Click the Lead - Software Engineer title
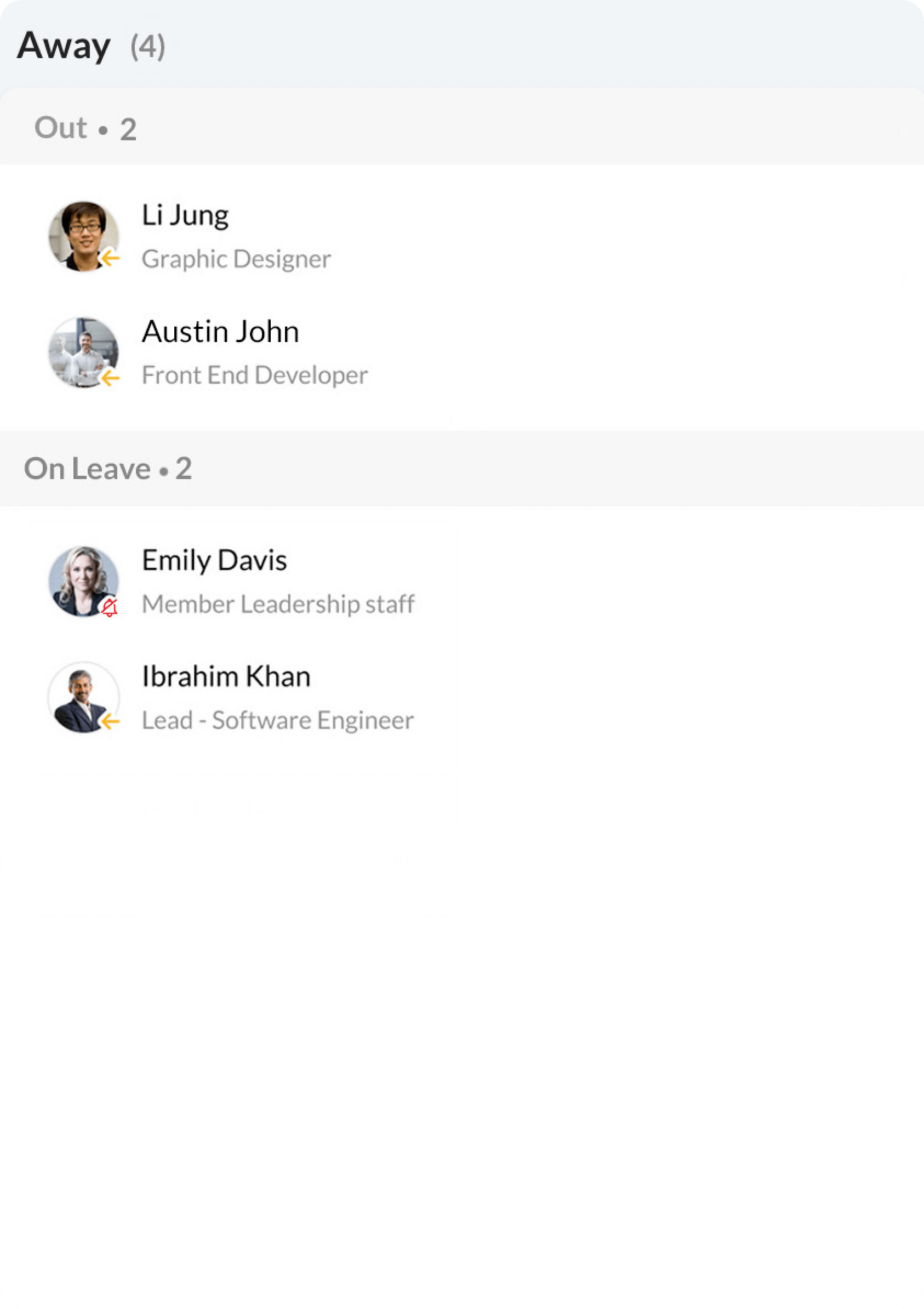The height and width of the screenshot is (1309, 924). tap(278, 721)
